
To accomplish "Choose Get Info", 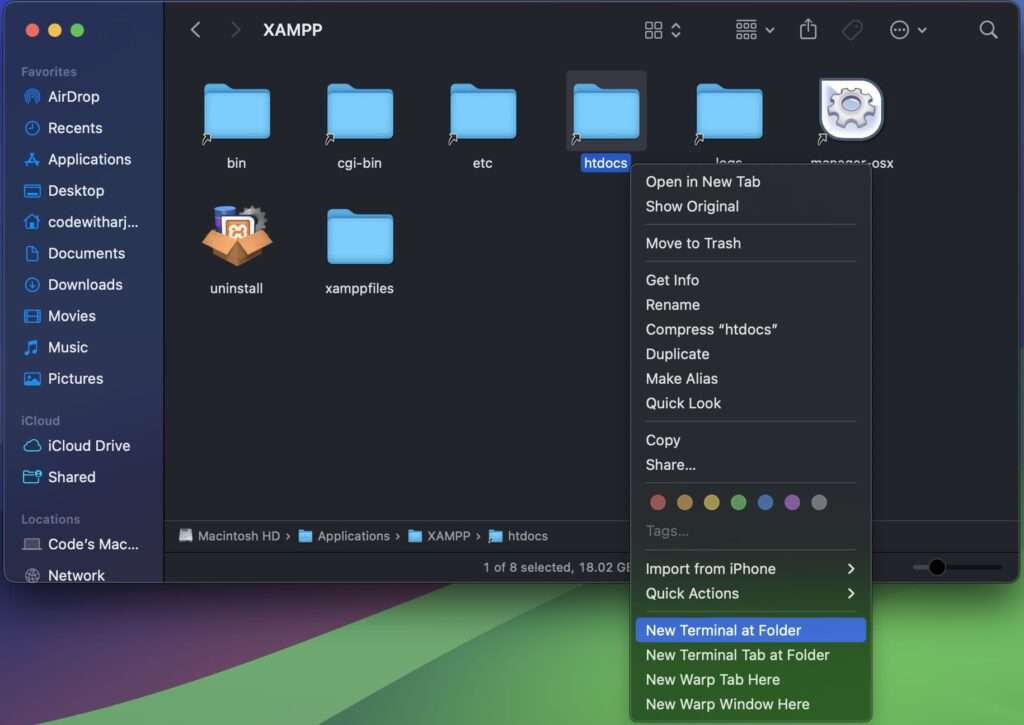I will point(750,280).
